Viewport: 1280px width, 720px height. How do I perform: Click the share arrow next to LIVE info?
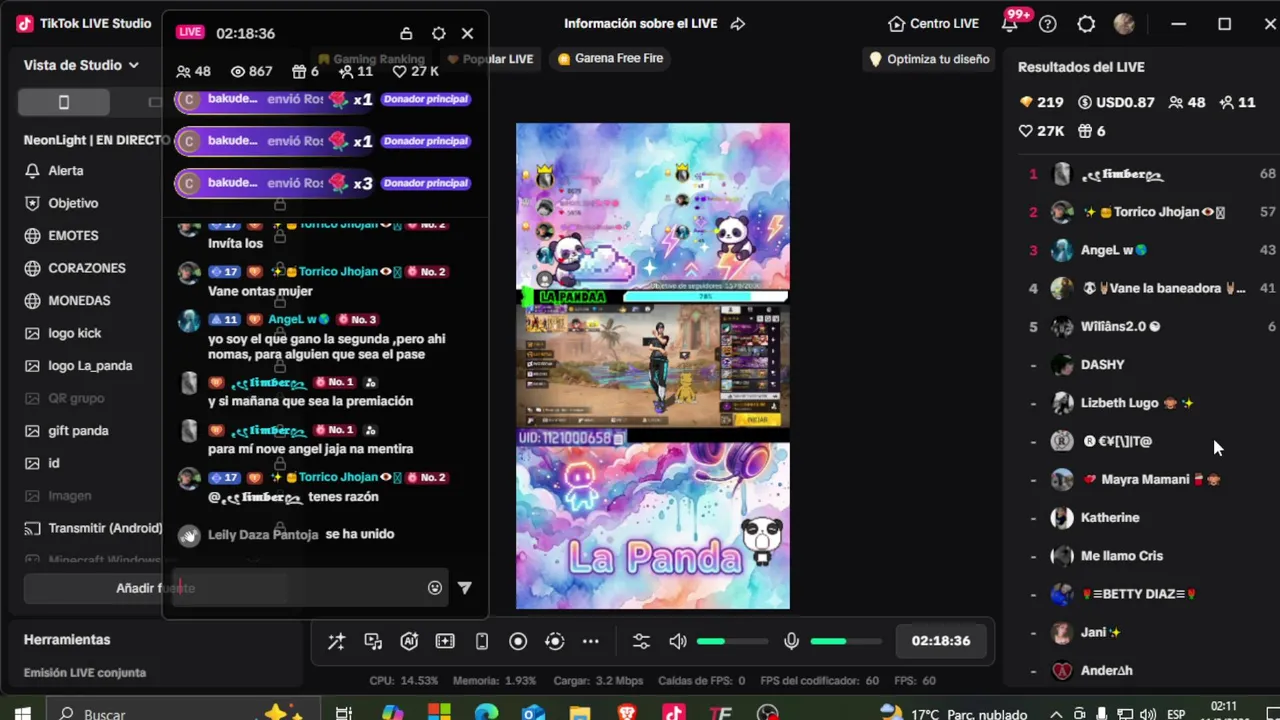[738, 24]
